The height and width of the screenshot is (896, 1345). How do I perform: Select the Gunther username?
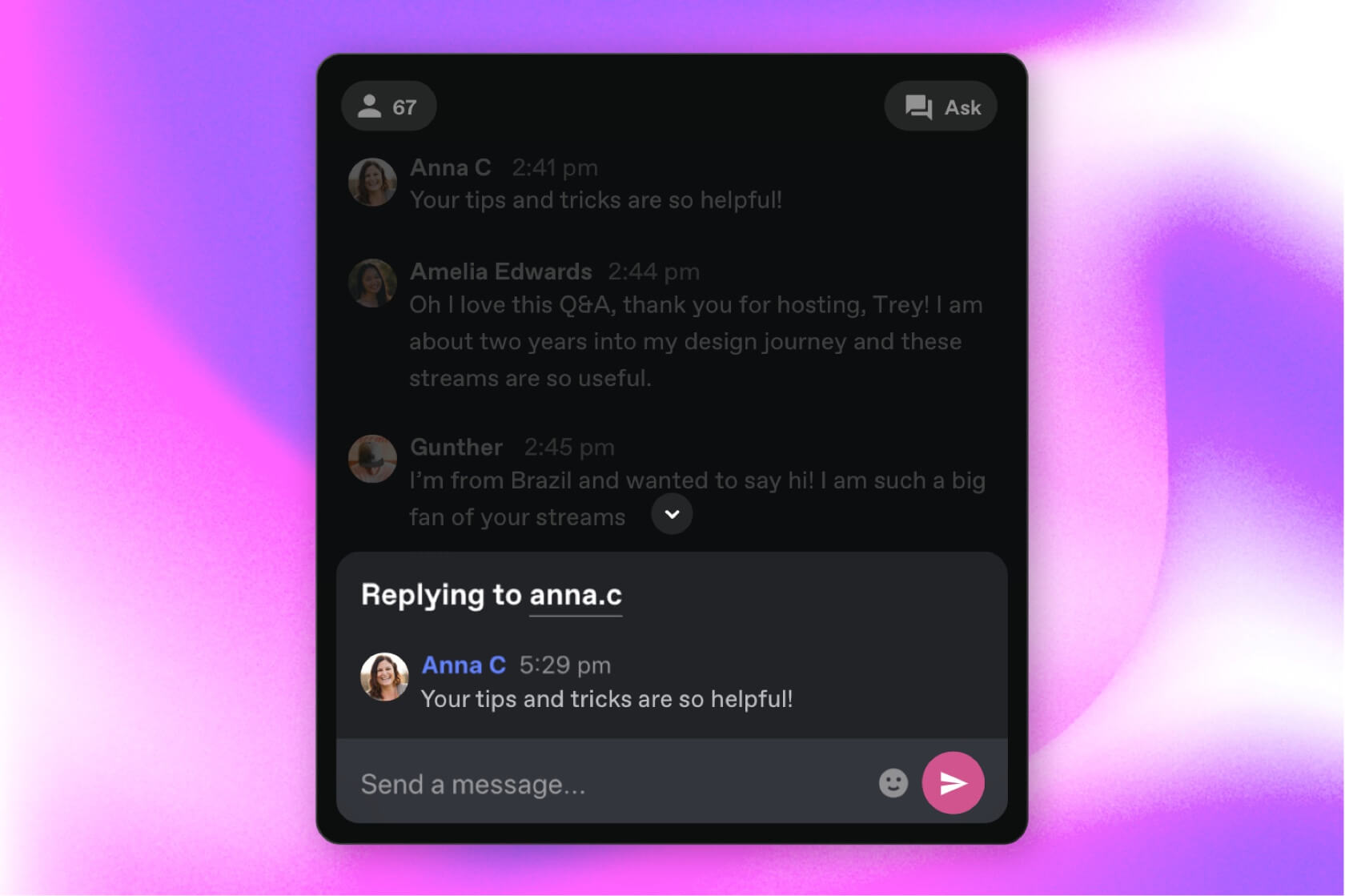coord(456,447)
